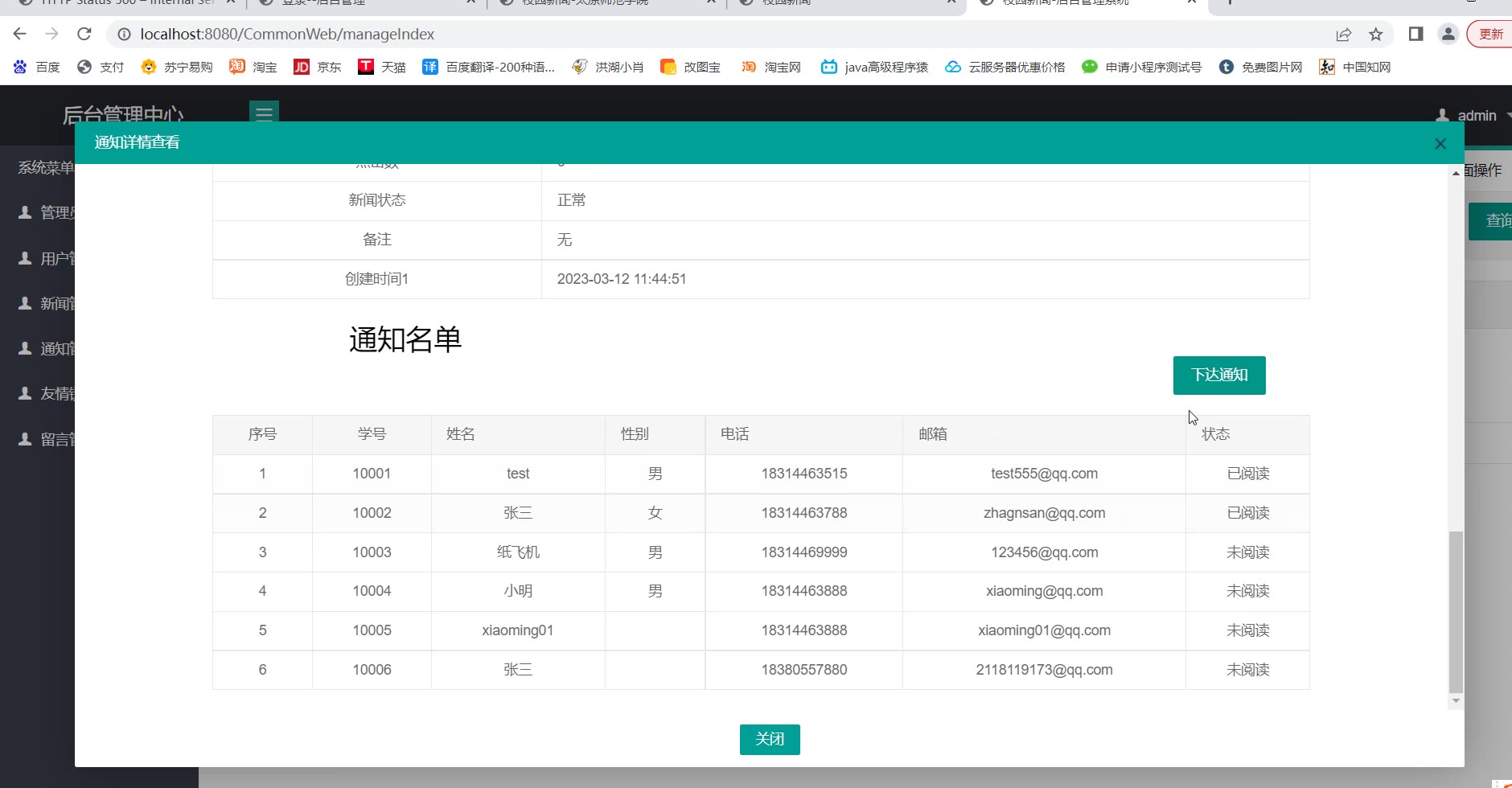Image resolution: width=1512 pixels, height=788 pixels.
Task: Close the 通知详情查看 dialog with X
Action: [x=1440, y=143]
